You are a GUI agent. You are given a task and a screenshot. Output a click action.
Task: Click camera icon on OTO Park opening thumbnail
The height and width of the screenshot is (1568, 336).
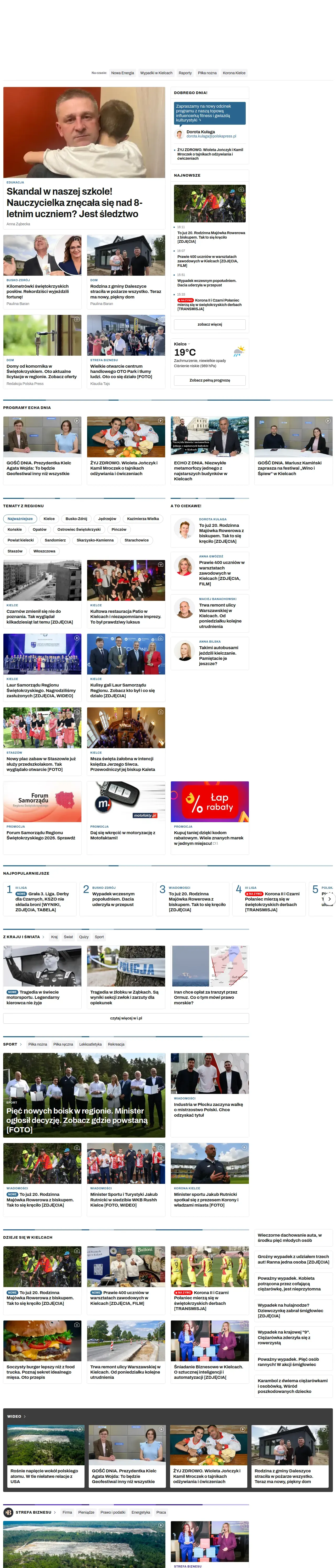[160, 319]
